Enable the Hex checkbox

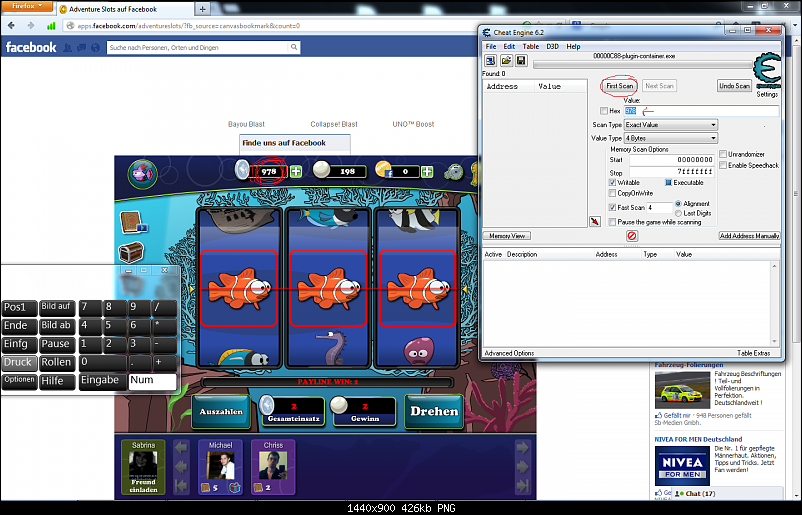(604, 111)
